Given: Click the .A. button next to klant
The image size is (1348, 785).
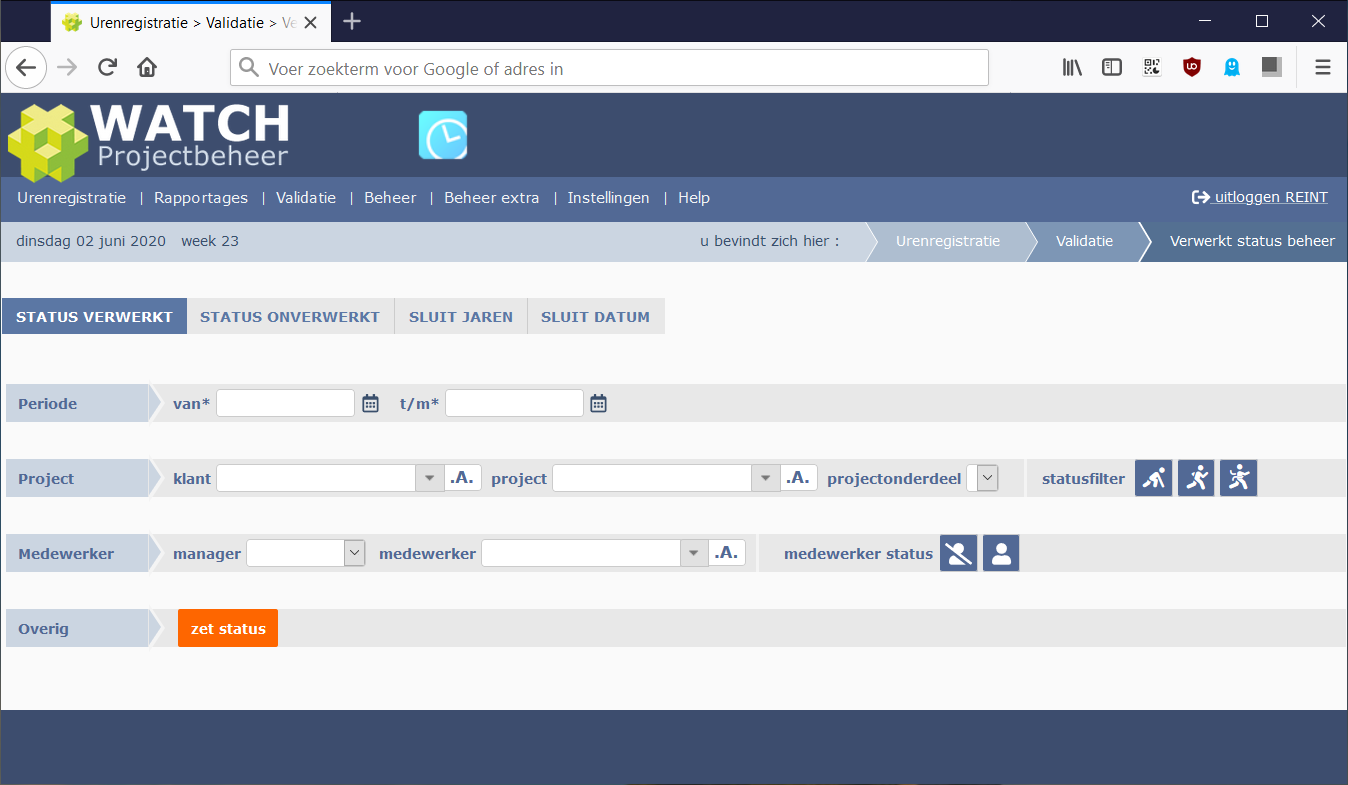Looking at the screenshot, I should coord(463,478).
